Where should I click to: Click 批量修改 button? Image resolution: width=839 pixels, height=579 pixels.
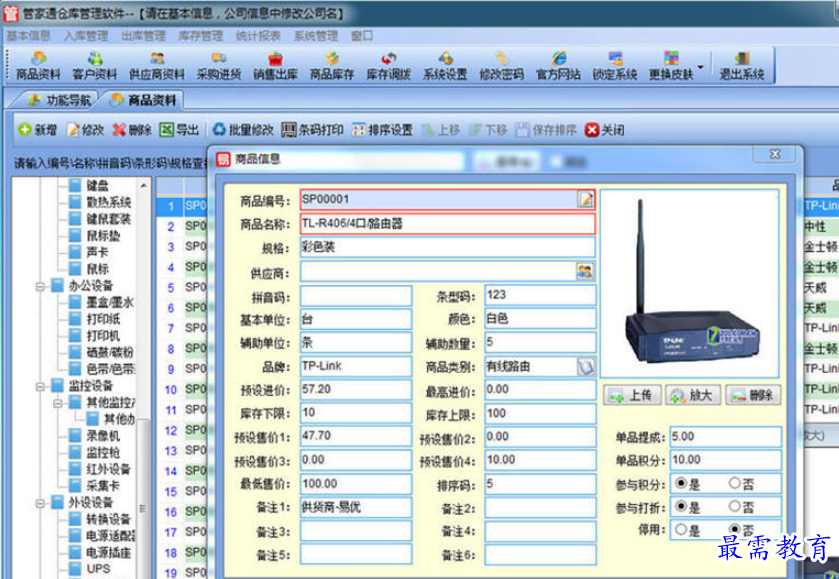243,129
